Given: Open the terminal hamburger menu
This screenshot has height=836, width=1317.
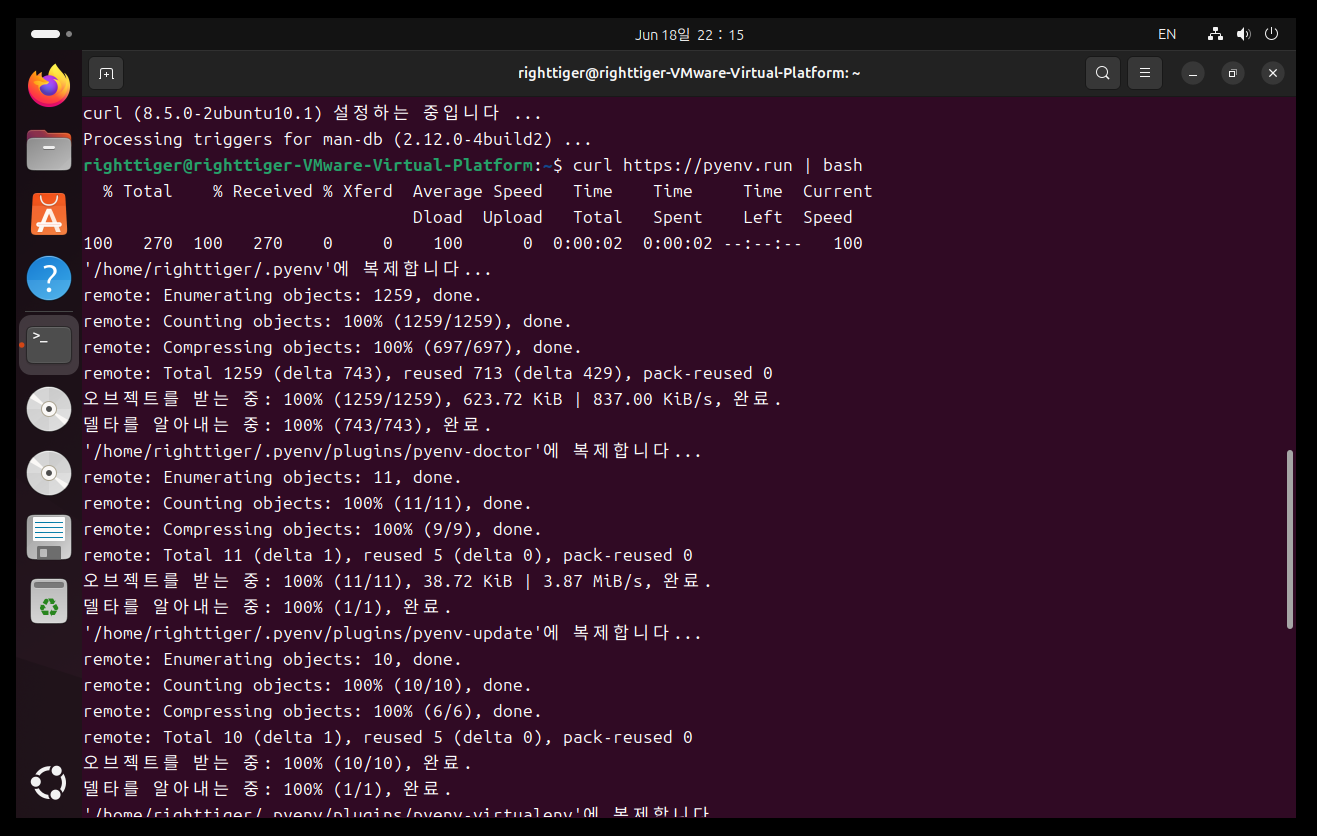Looking at the screenshot, I should coord(1144,73).
